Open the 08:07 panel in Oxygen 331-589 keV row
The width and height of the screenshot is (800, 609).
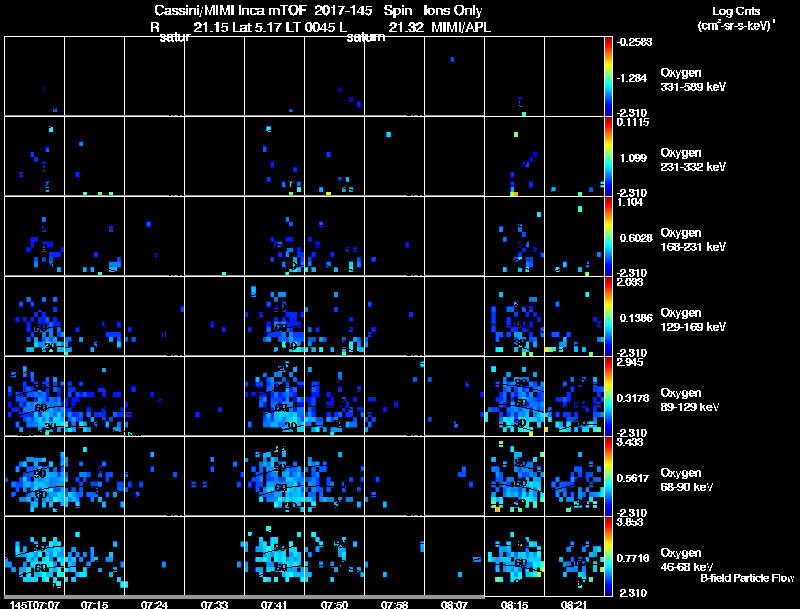click(454, 76)
